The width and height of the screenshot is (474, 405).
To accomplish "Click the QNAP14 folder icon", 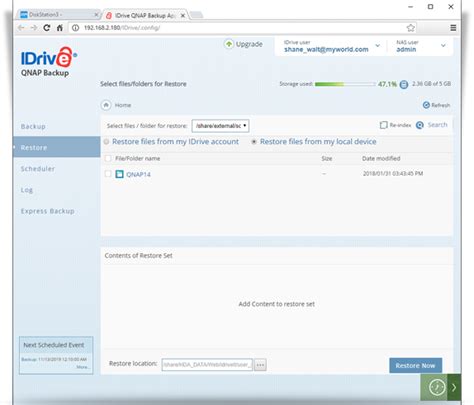I will (x=119, y=174).
